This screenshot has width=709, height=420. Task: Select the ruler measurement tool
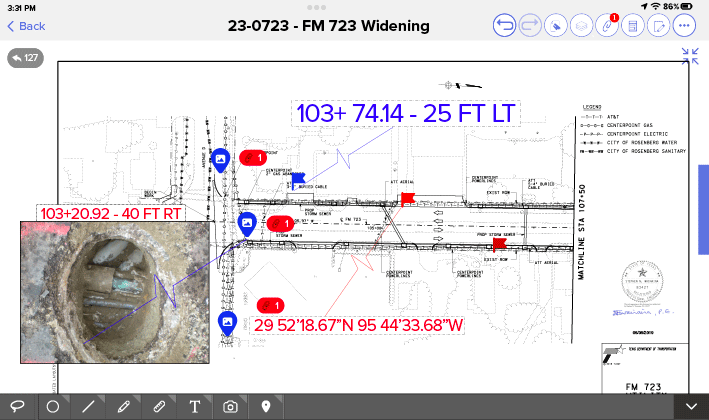[x=159, y=406]
